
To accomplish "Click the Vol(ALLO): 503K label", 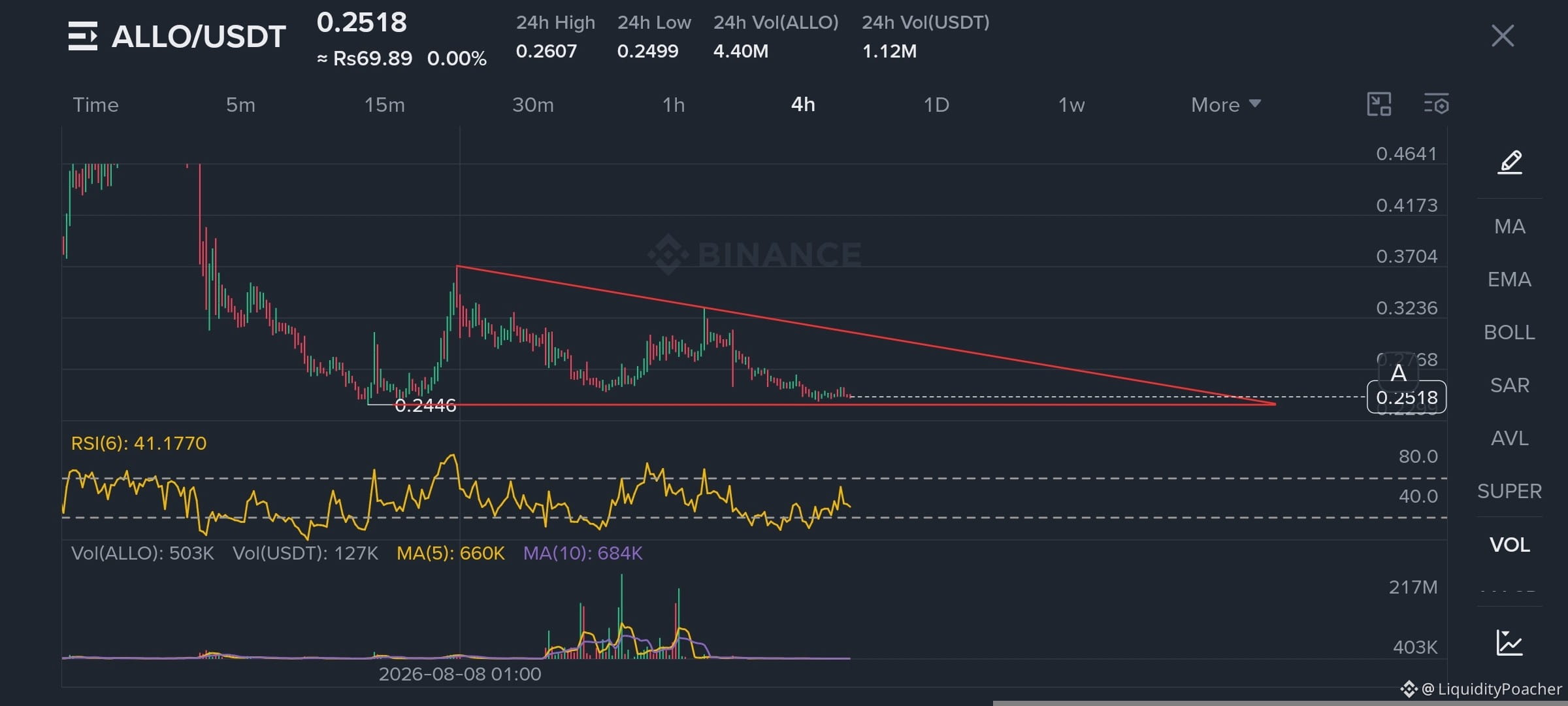I will coord(142,554).
